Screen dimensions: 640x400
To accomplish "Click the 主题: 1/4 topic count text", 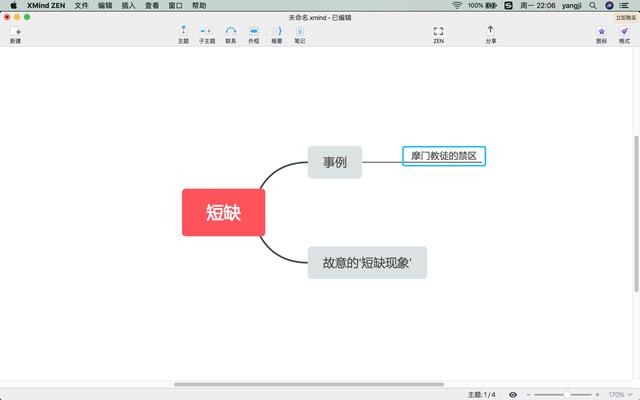I will click(x=481, y=395).
